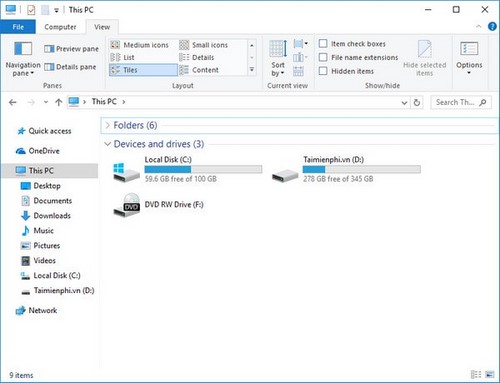Screen dimensions: 500x383
Task: Switch to large icons view in status bar
Action: (x=490, y=374)
